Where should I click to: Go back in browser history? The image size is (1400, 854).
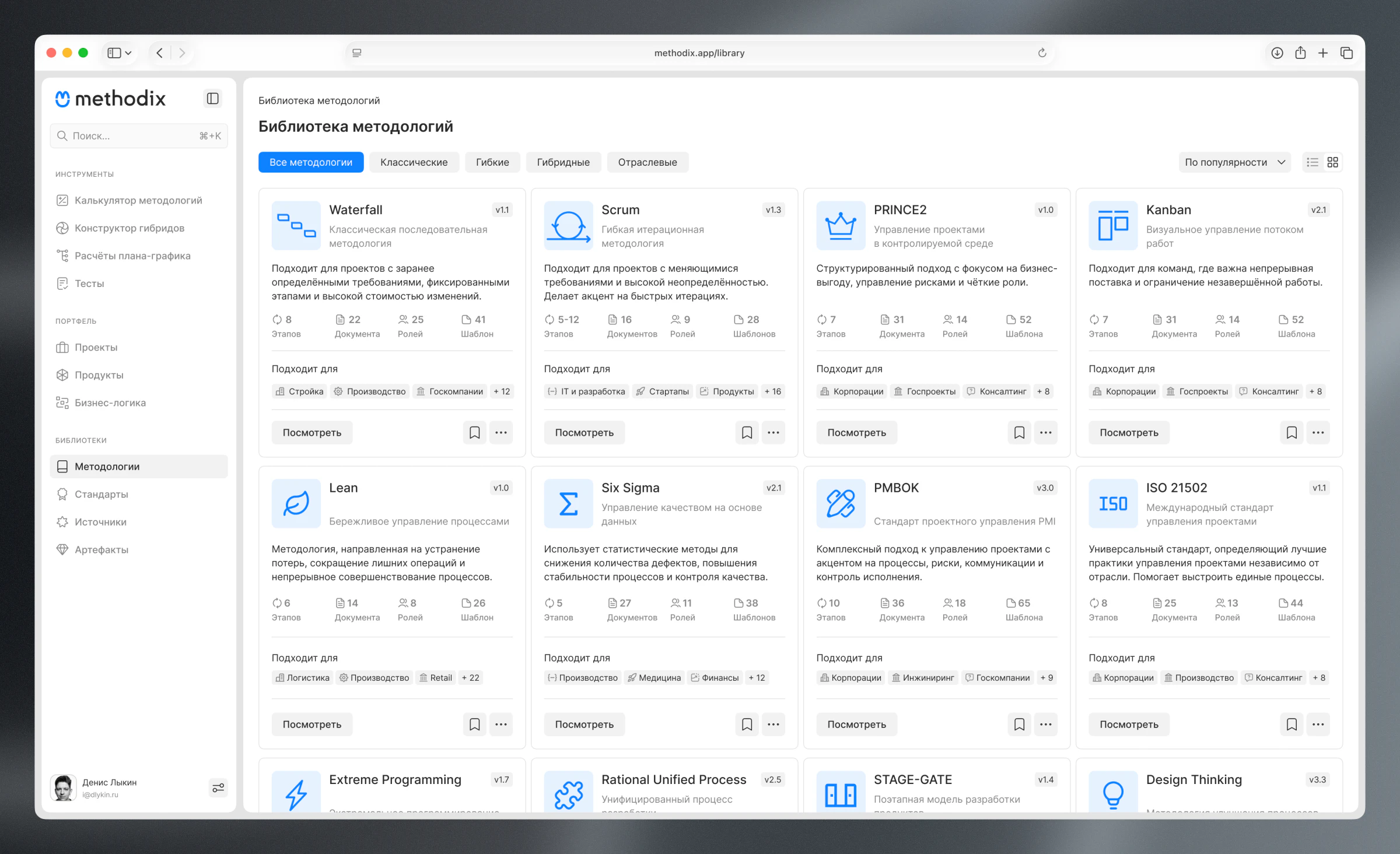click(159, 53)
